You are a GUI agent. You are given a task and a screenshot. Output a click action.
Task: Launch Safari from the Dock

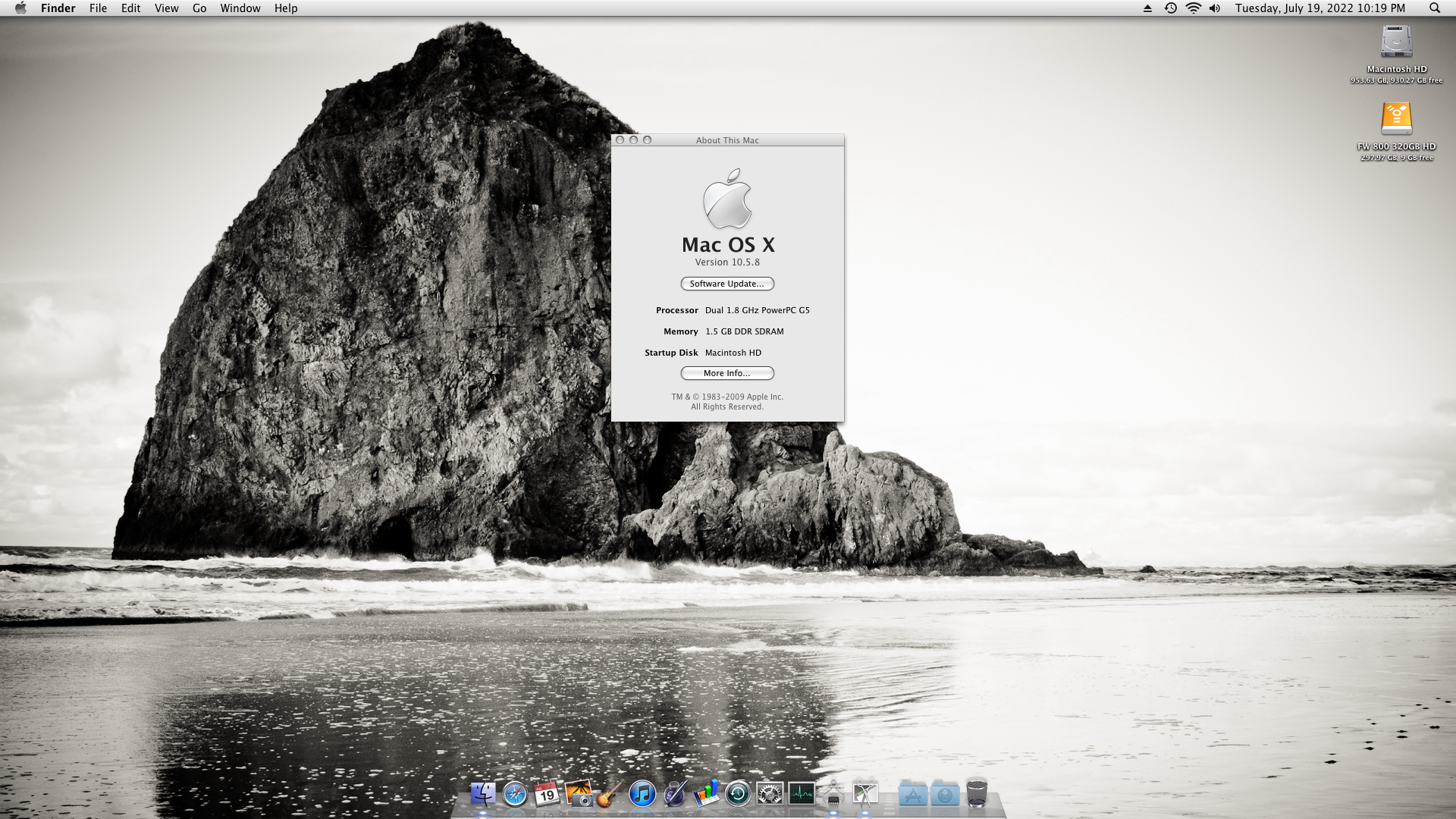[x=515, y=794]
